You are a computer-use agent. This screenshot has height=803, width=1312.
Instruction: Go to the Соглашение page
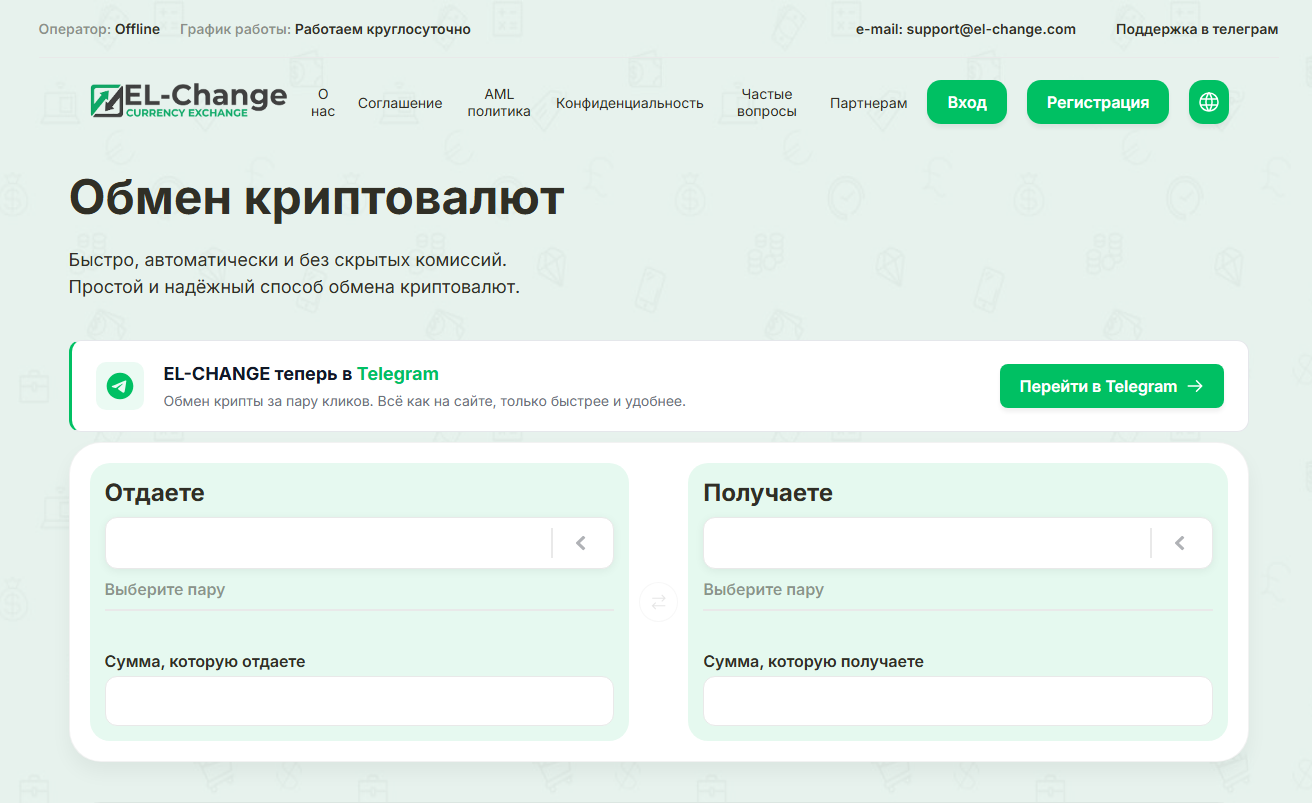pyautogui.click(x=400, y=103)
